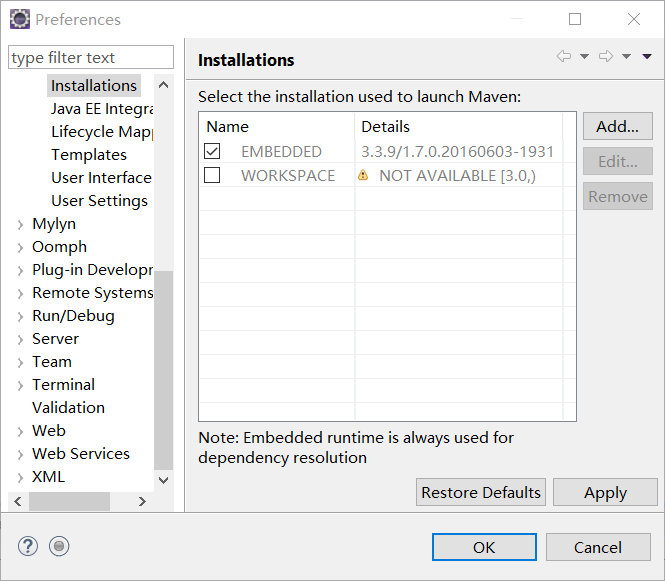Image resolution: width=665 pixels, height=581 pixels.
Task: Click the Apply button
Action: coord(605,492)
